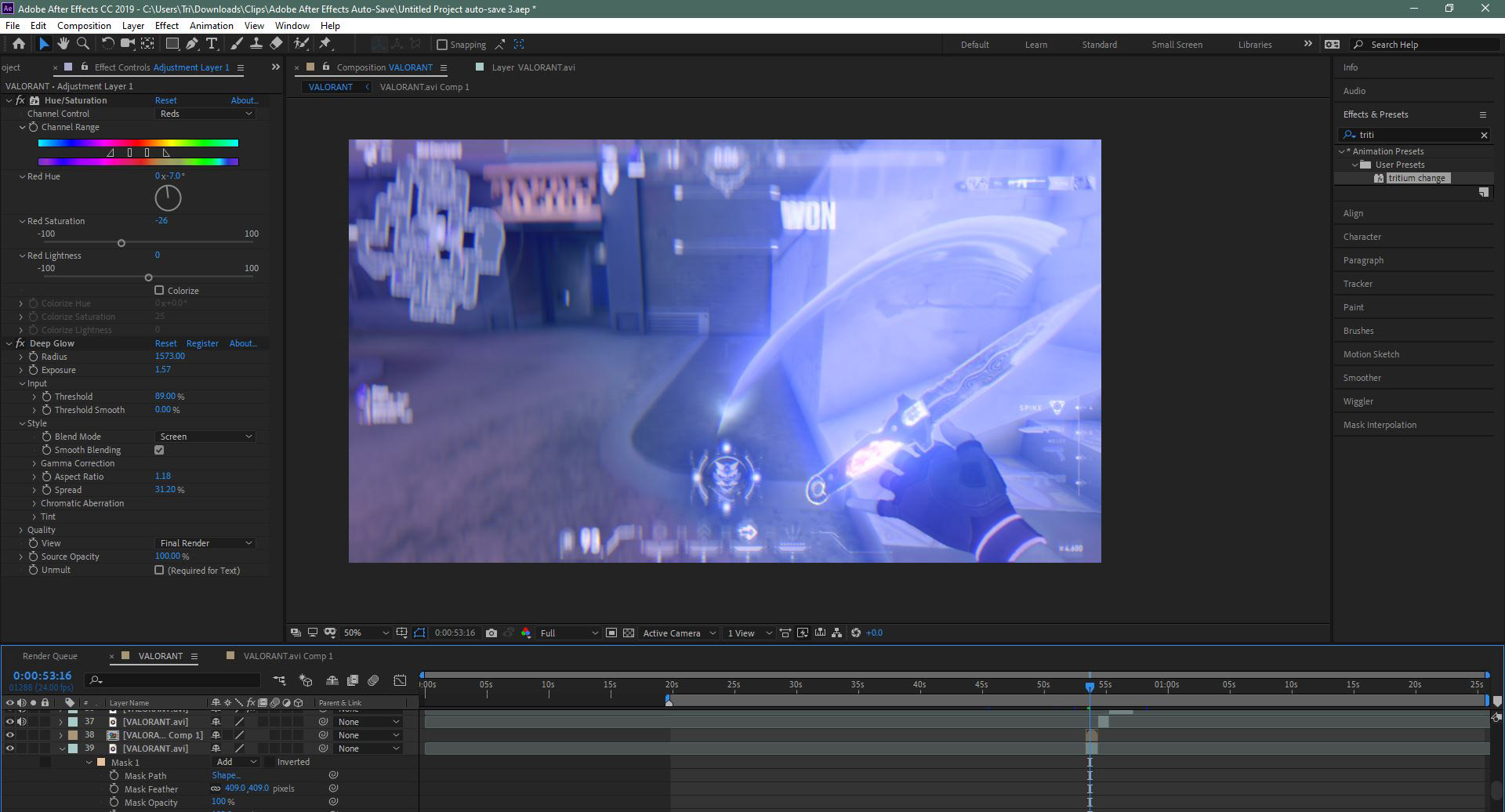Viewport: 1505px width, 812px height.
Task: Mute audio for layer 37
Action: [22, 722]
